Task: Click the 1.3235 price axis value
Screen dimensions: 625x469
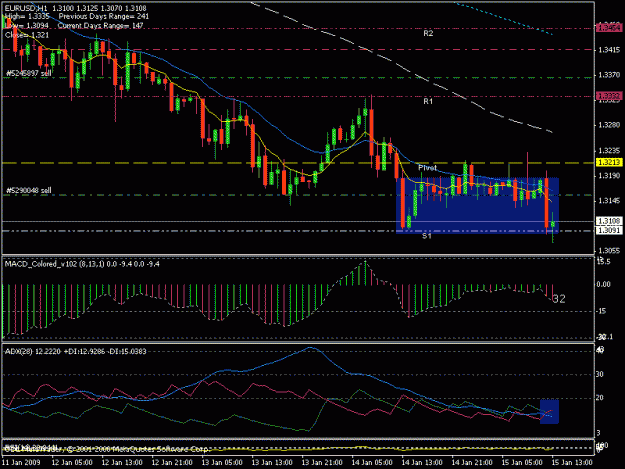Action: click(x=609, y=151)
